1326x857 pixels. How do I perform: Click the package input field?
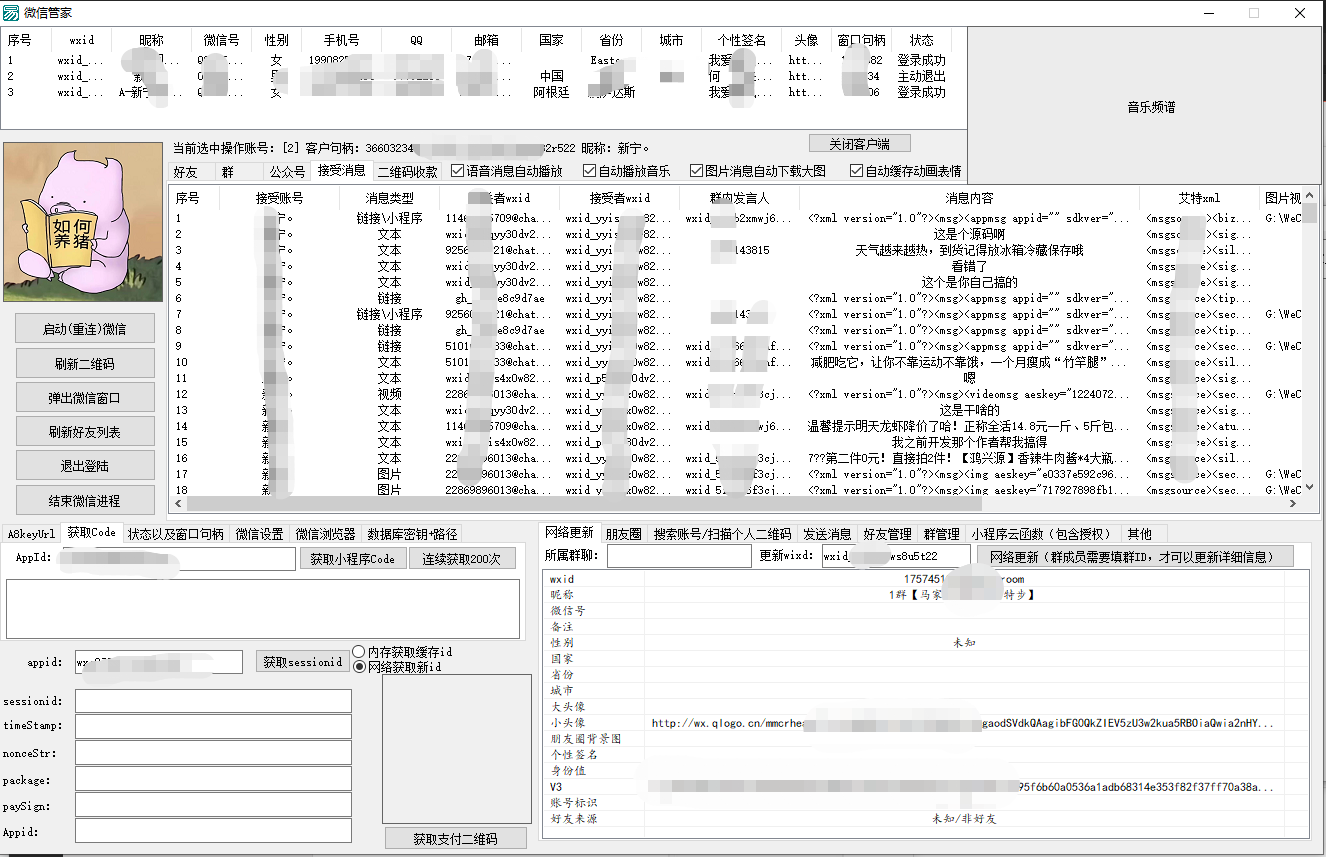(213, 779)
